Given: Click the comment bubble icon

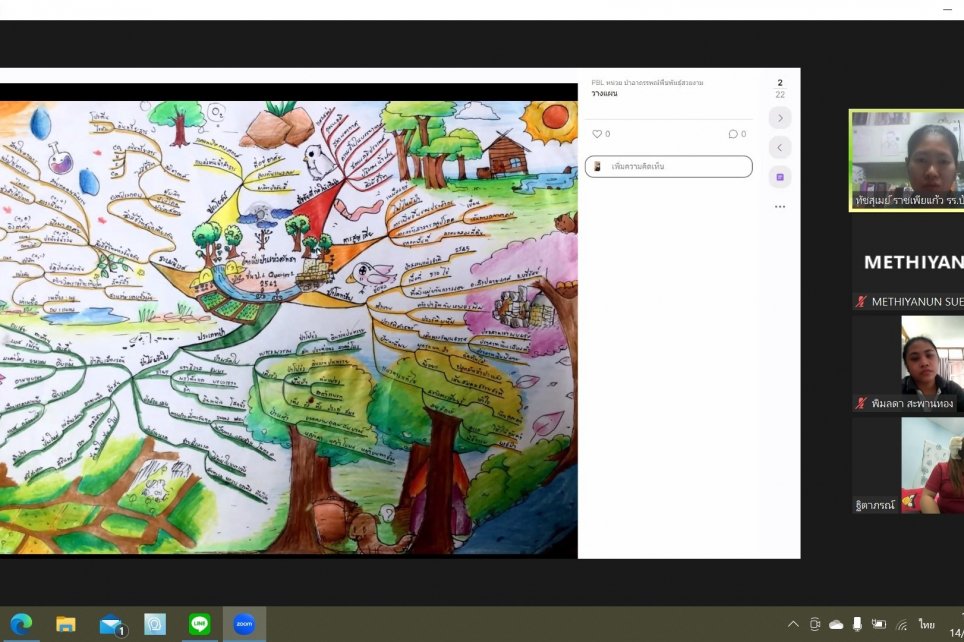Looking at the screenshot, I should click(733, 134).
